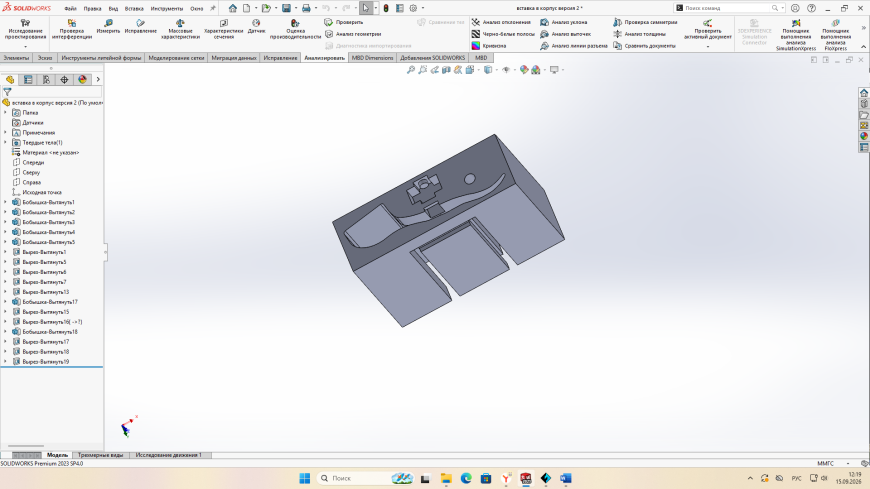Click the Rebuild traffic light icon

(386, 8)
